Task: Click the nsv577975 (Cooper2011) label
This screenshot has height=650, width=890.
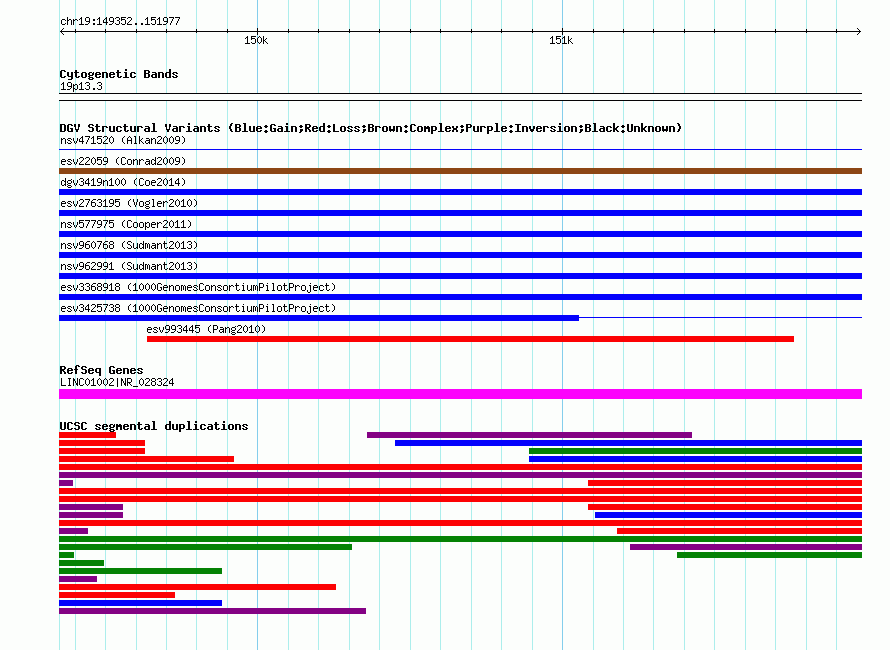Action: [x=126, y=224]
